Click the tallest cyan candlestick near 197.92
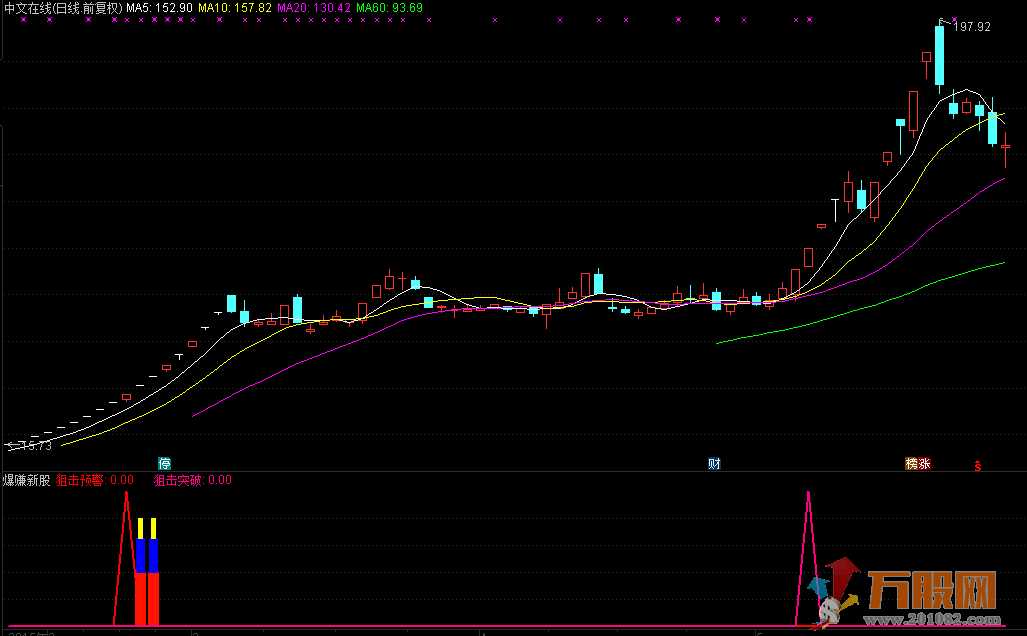The width and height of the screenshot is (1027, 636). [x=940, y=56]
